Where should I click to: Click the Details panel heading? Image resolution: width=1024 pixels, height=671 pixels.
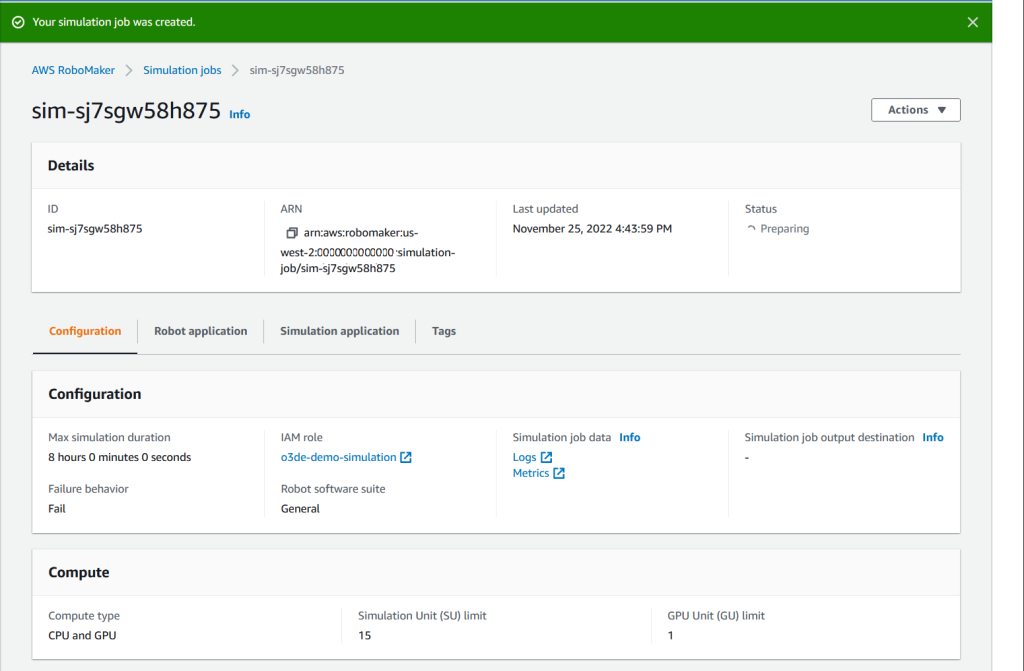pyautogui.click(x=71, y=165)
